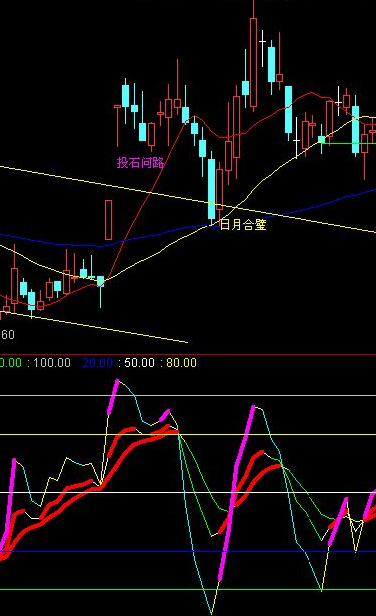
Task: Click the green horizontal line at the indicator's bottom
Action: [188, 589]
